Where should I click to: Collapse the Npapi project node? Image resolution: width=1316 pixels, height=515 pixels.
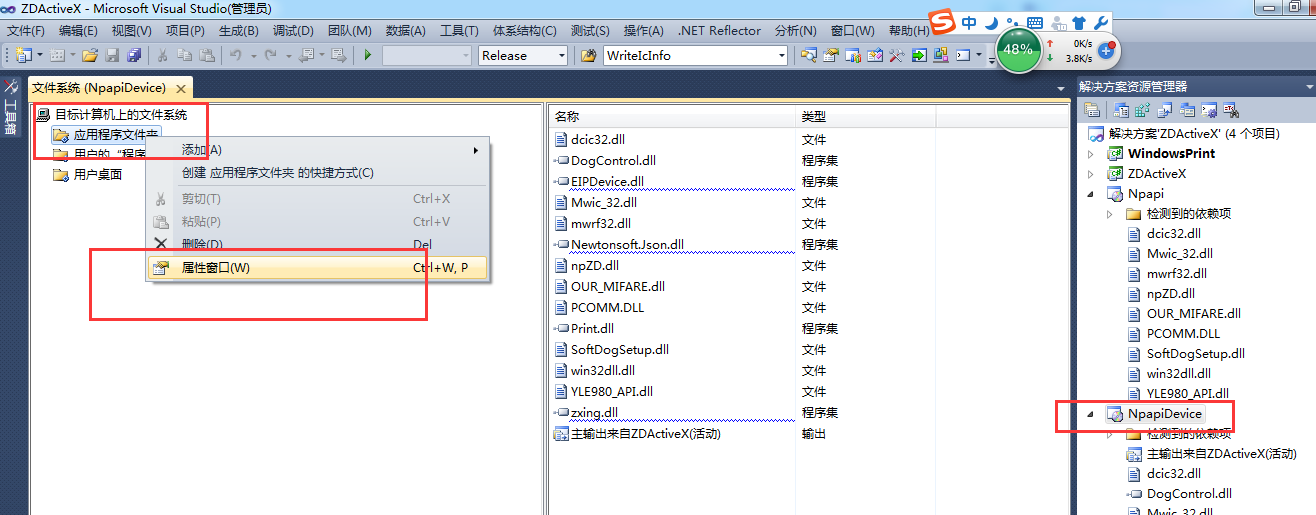pos(1091,193)
